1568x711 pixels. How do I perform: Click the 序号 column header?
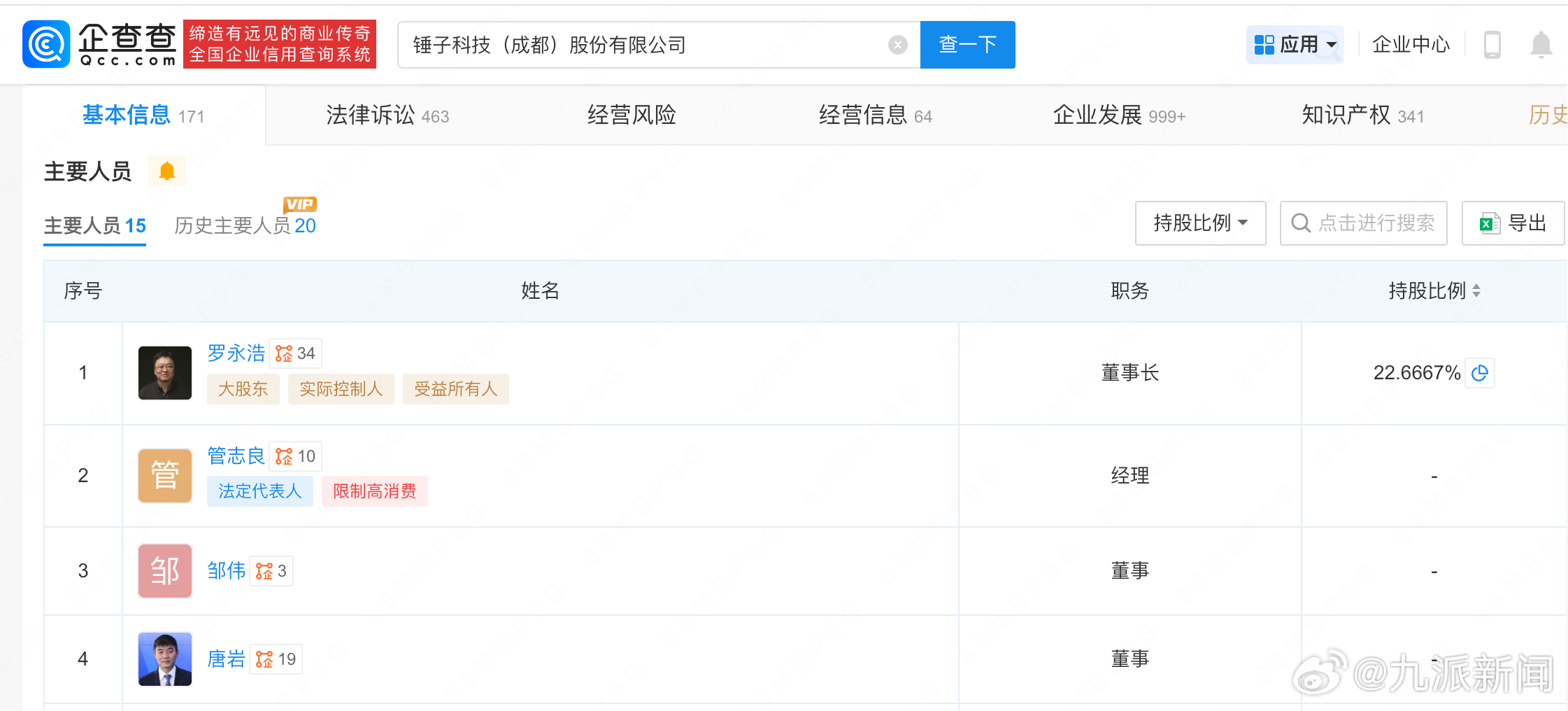point(83,290)
